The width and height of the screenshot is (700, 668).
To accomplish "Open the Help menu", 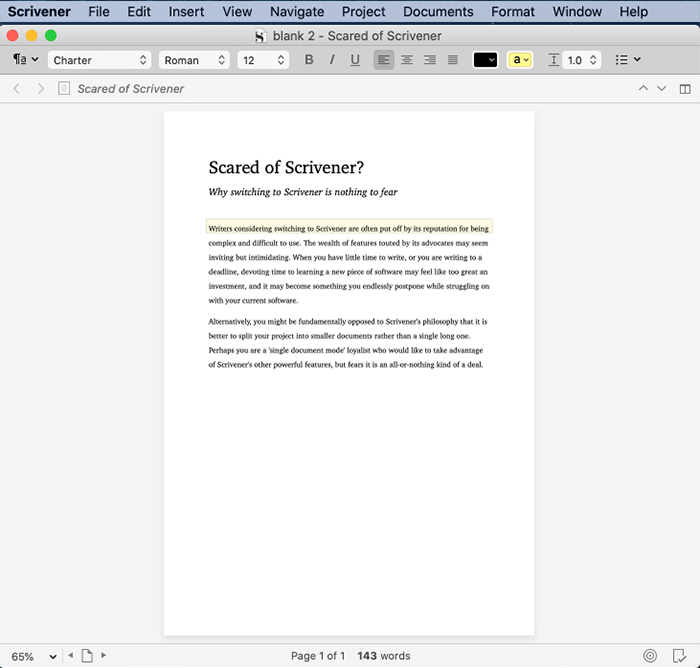I will click(x=633, y=11).
